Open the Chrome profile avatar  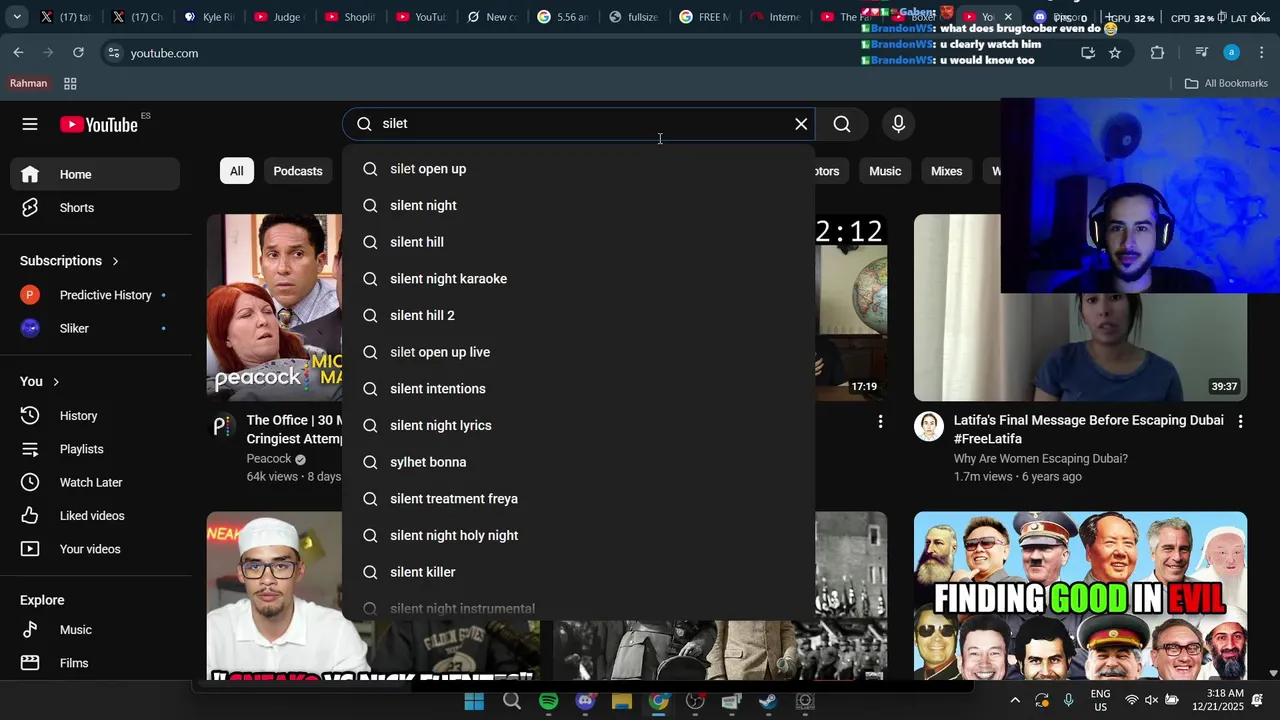(1231, 53)
